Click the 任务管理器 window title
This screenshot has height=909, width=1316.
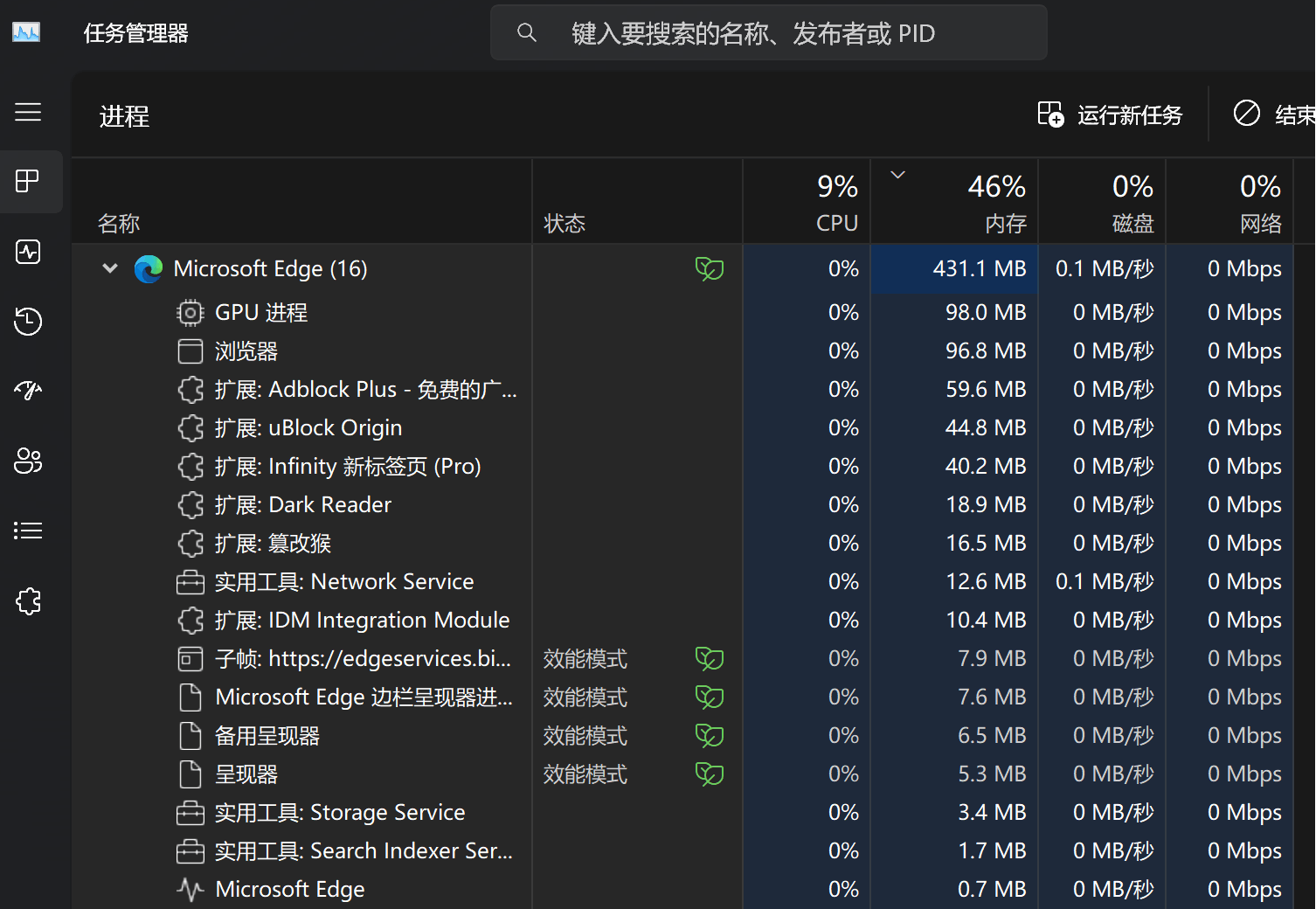click(136, 33)
